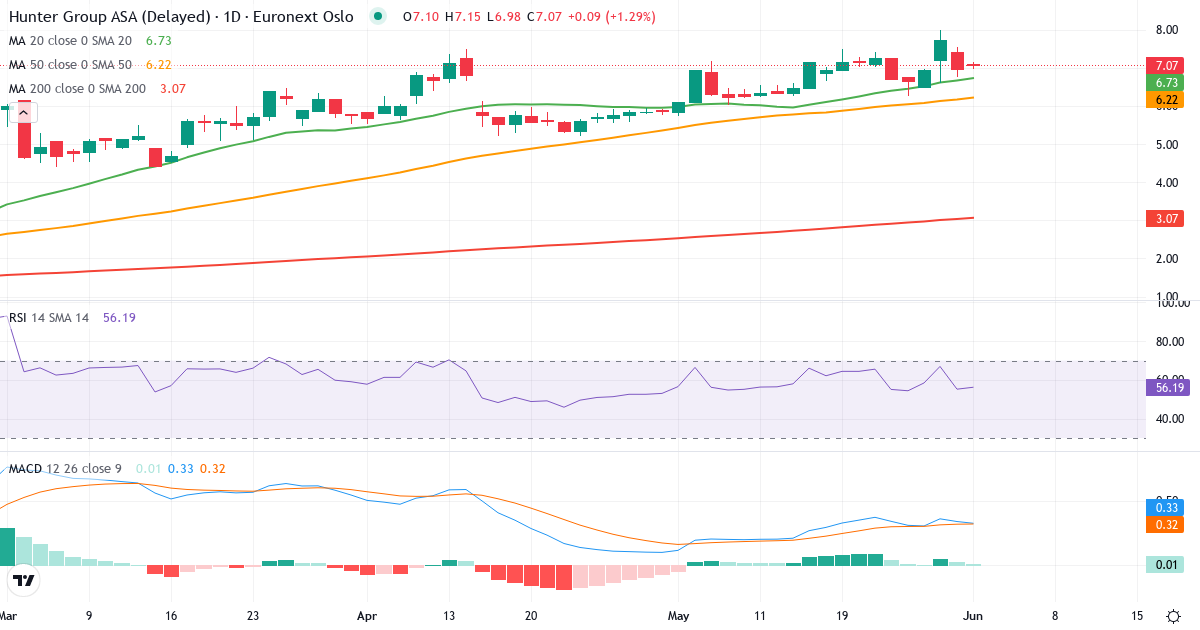Click the purple 56.19 RSI axis tag

pos(1167,388)
